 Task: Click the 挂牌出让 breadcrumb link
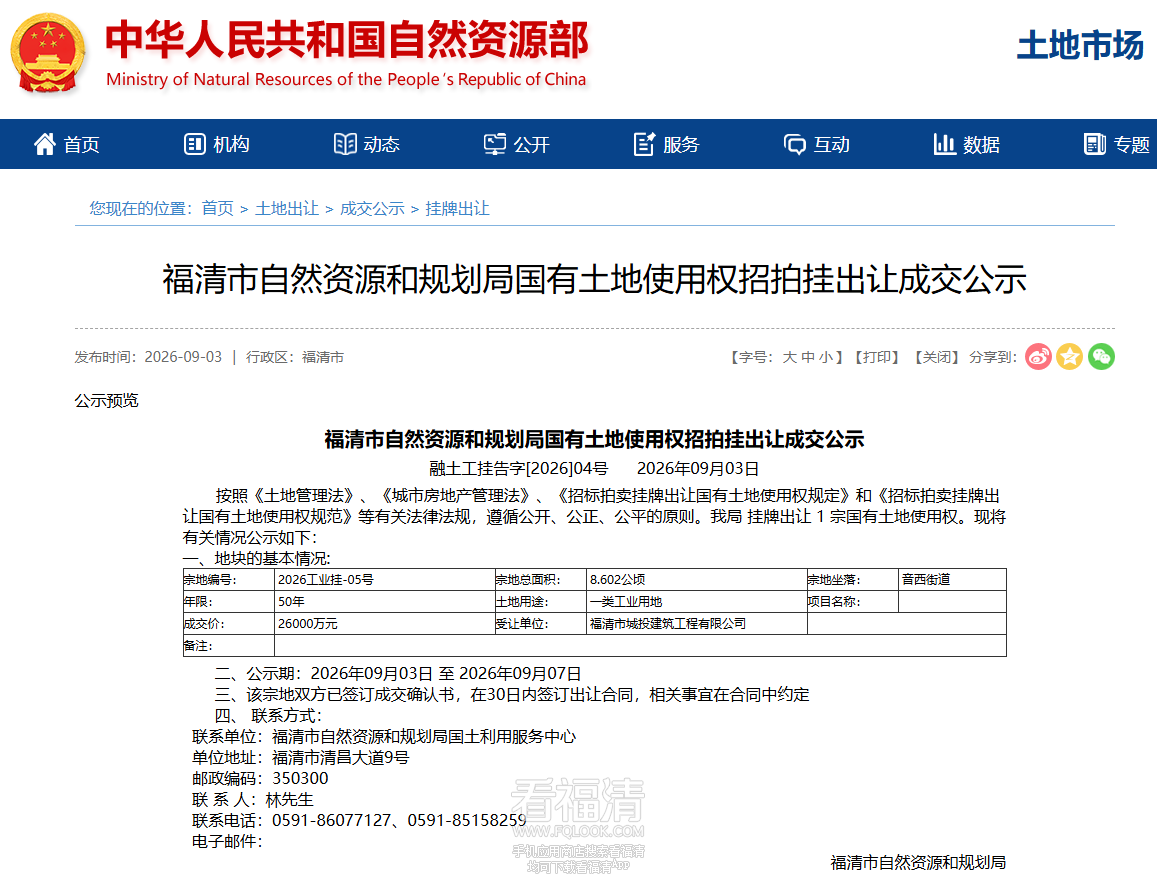pyautogui.click(x=457, y=209)
